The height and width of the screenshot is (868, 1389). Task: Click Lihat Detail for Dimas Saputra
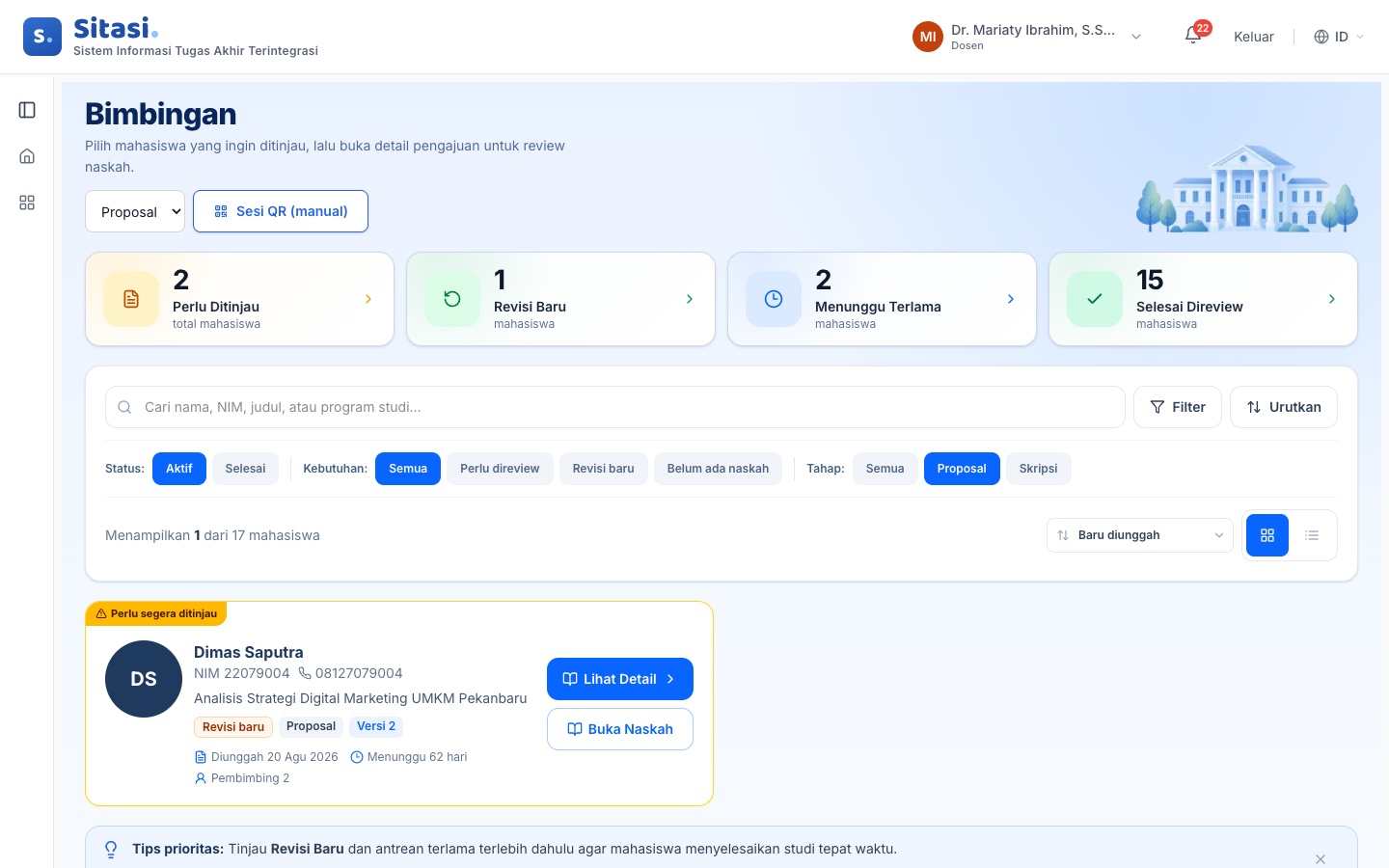point(620,679)
